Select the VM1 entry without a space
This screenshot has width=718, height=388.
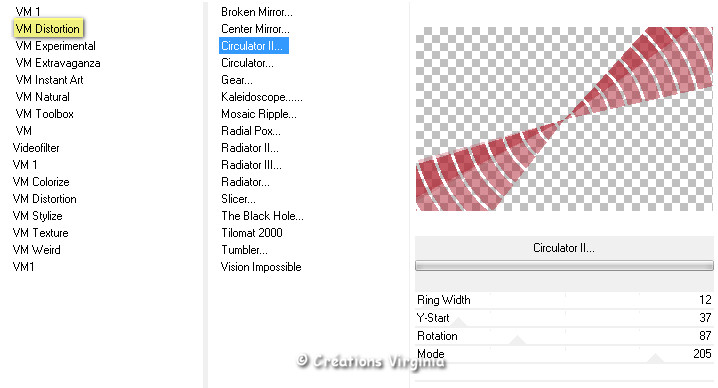[x=23, y=267]
